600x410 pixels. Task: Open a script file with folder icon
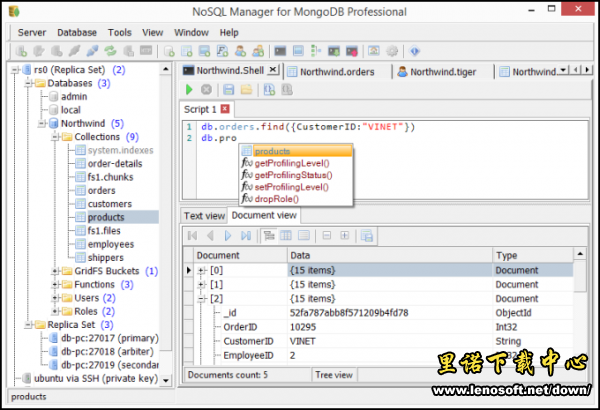pos(246,90)
